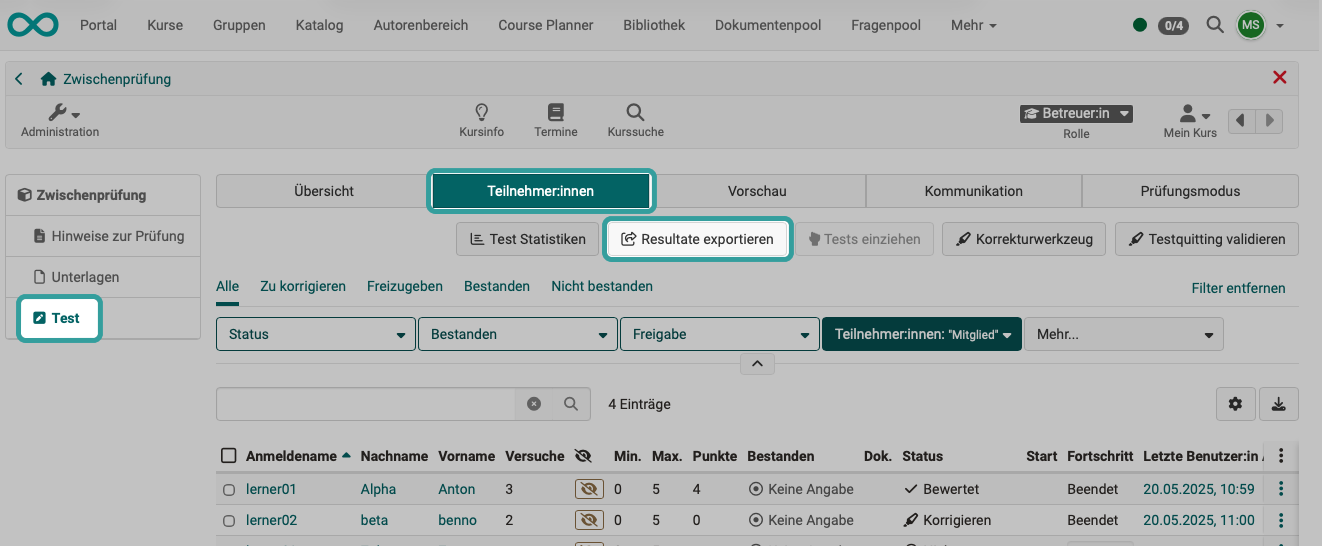Click Resultate exportieren button
The image size is (1322, 546).
point(698,239)
